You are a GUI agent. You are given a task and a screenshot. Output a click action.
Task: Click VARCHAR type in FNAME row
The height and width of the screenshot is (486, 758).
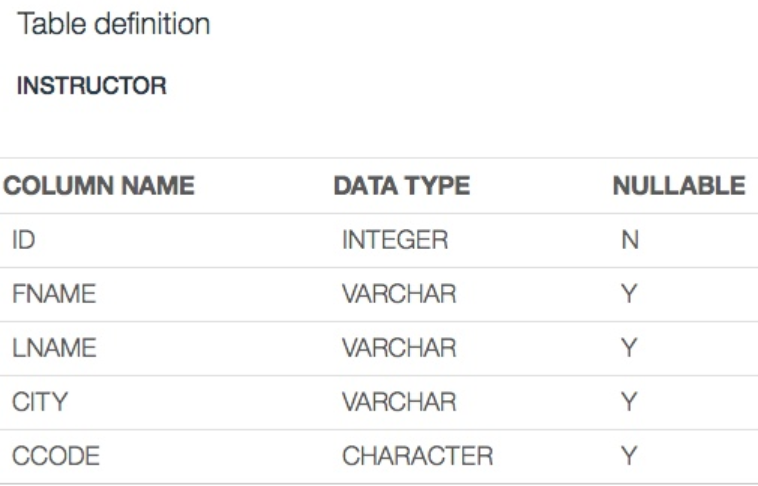point(399,295)
